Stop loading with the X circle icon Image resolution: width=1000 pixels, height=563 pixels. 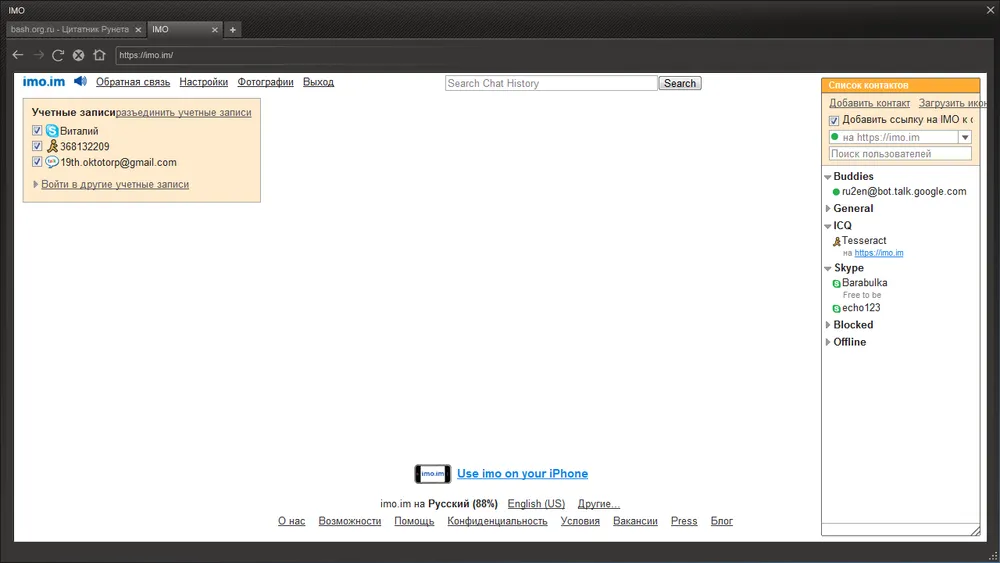click(x=78, y=55)
